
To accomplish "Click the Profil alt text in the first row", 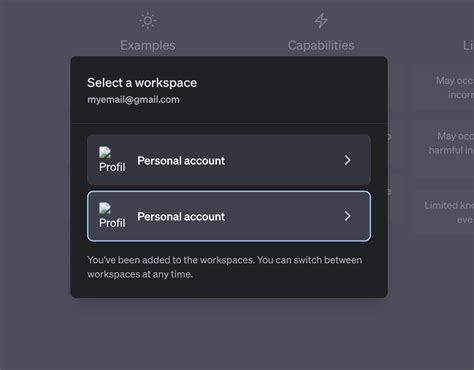I will [112, 167].
